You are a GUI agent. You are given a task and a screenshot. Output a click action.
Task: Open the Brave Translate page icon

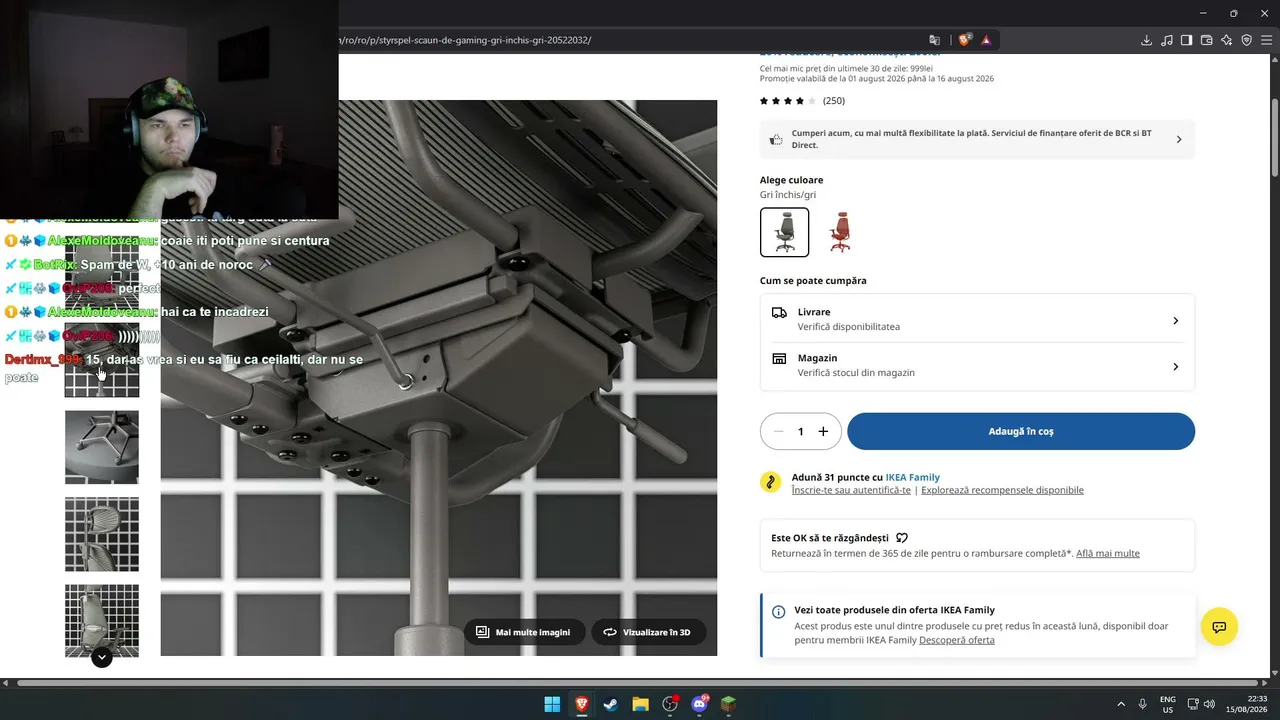click(x=935, y=40)
